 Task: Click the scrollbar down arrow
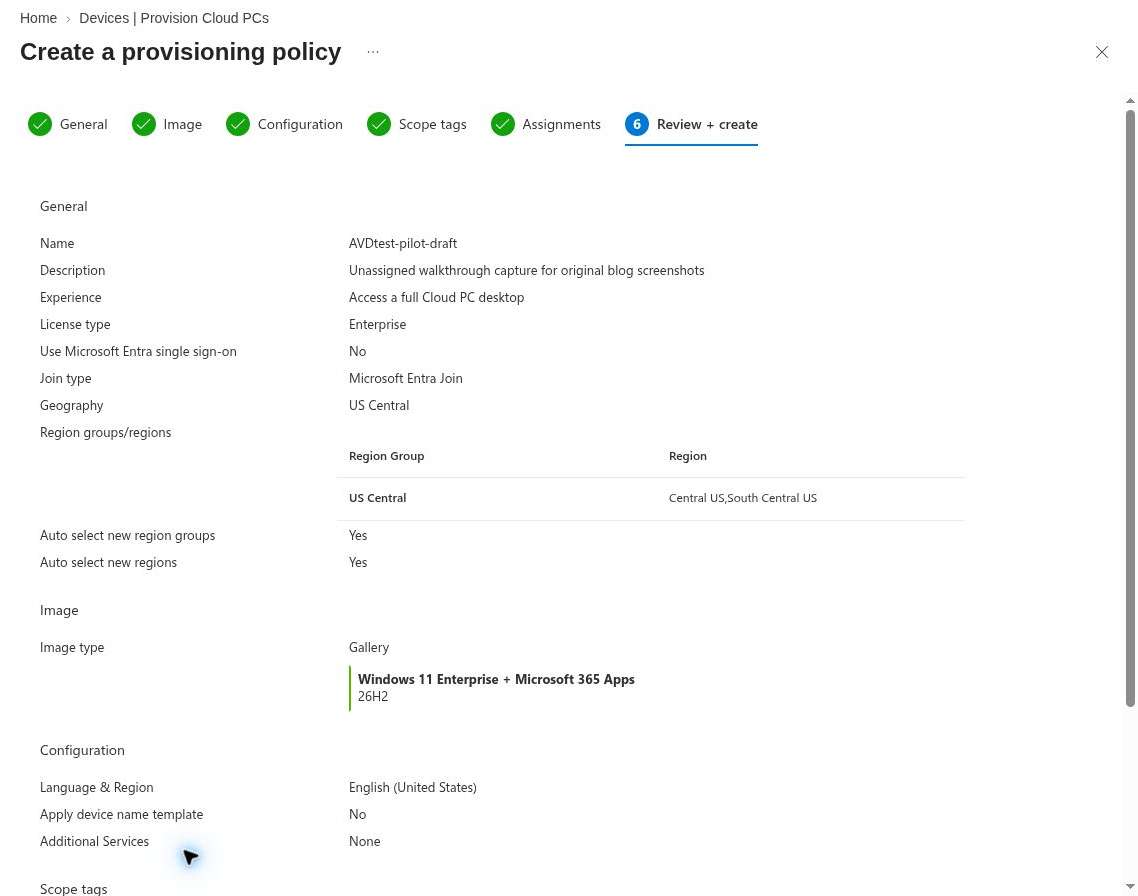[1130, 887]
